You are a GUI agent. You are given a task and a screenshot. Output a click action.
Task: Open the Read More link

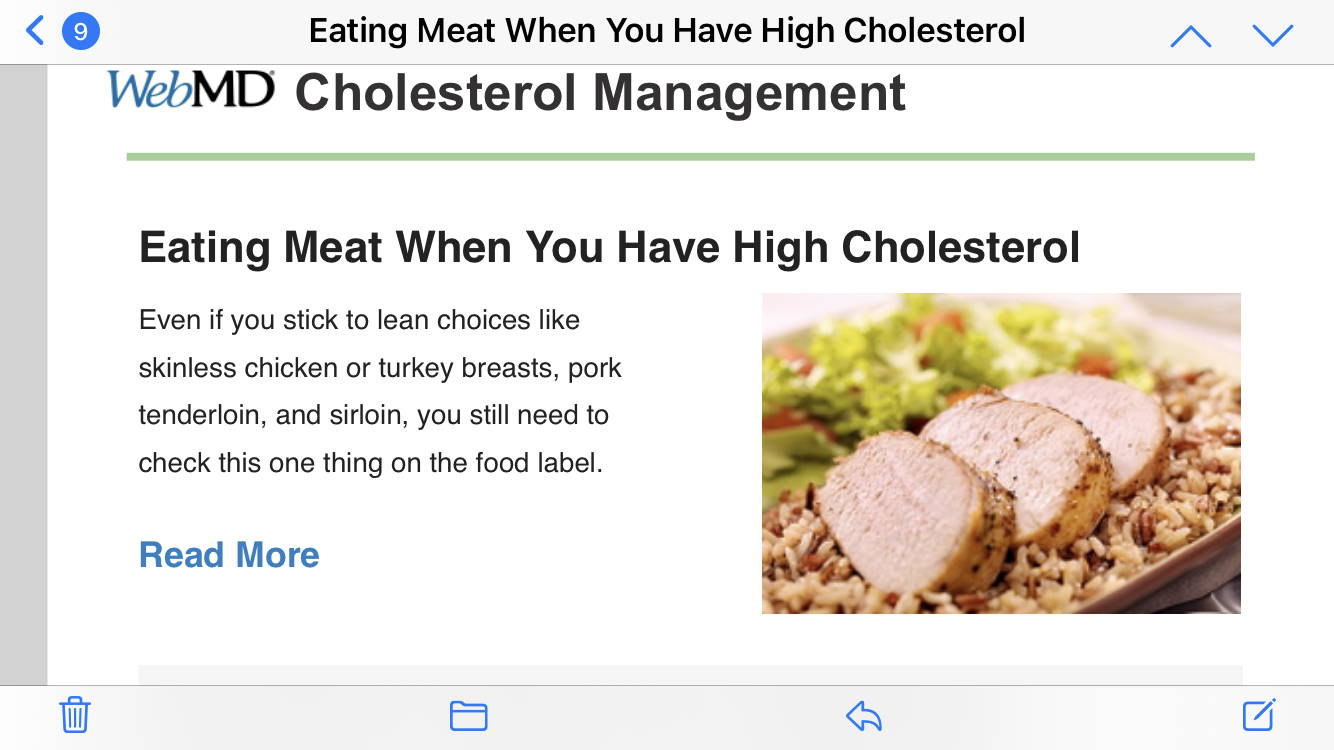click(229, 555)
